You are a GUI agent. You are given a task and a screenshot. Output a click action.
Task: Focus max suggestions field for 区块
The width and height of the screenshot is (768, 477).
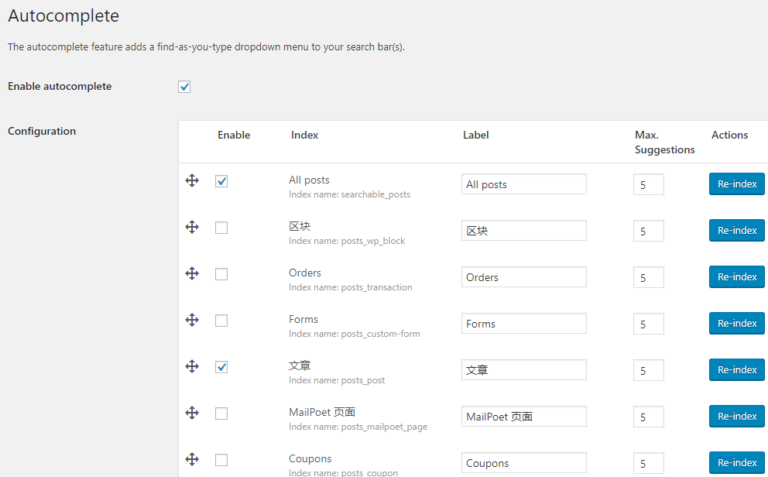point(648,231)
